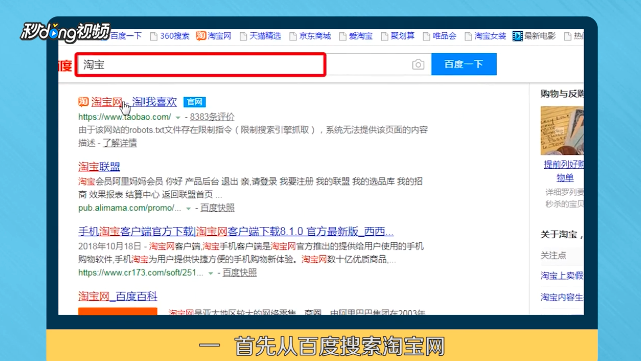641x361 pixels.
Task: Click the page icon beside 爱淘宝 bookmark
Action: point(343,36)
